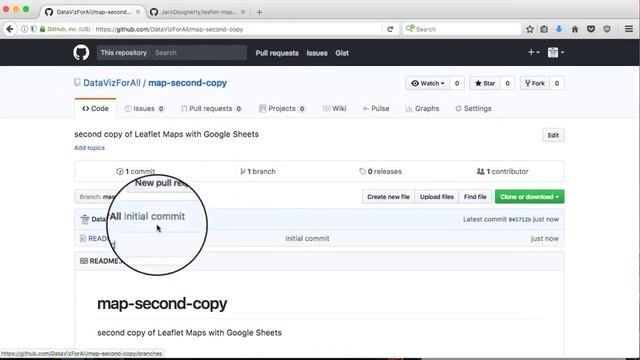Click the latest commit hash link
This screenshot has height=360, width=640.
pos(520,220)
